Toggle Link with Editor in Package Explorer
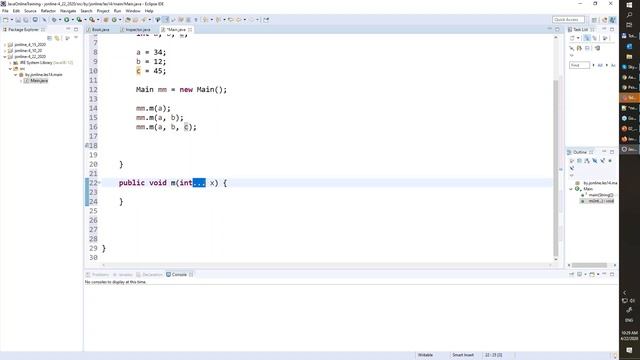 pos(57,38)
